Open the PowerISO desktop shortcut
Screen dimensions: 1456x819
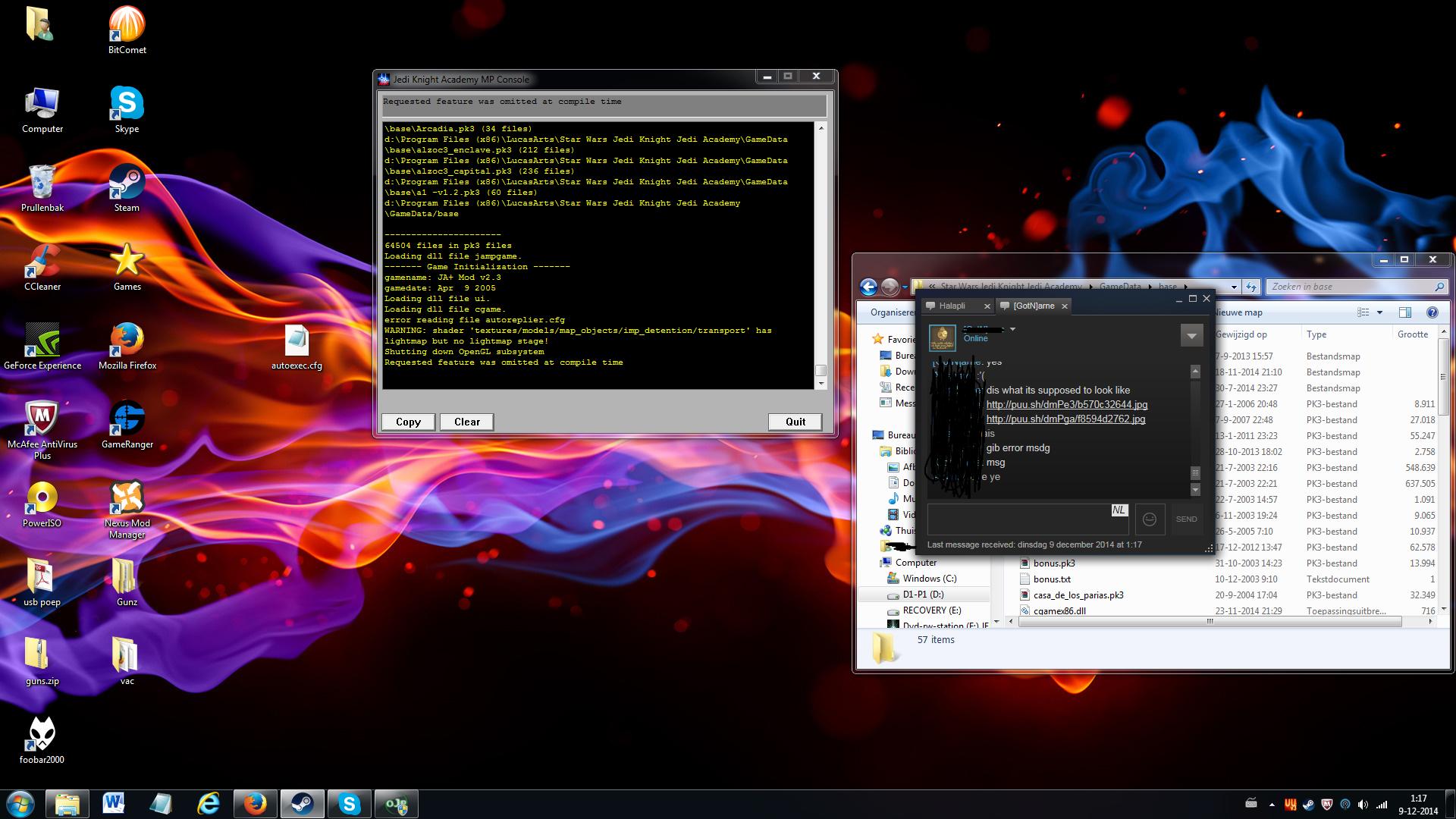tap(42, 504)
